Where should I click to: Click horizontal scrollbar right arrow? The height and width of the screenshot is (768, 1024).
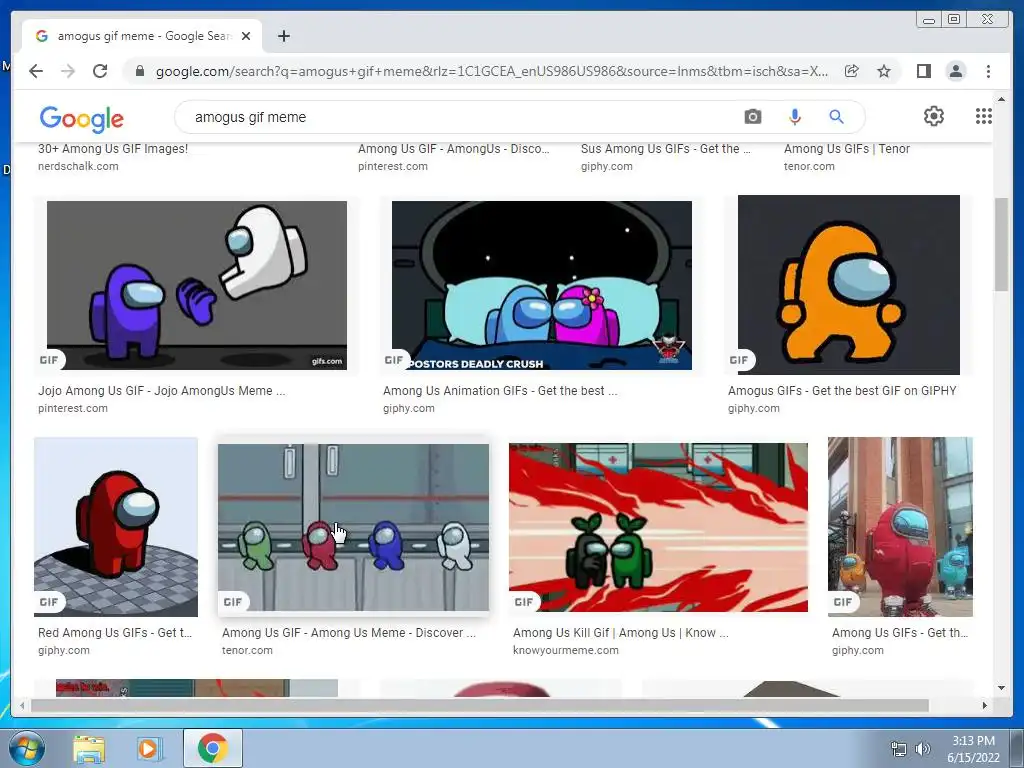pos(985,705)
